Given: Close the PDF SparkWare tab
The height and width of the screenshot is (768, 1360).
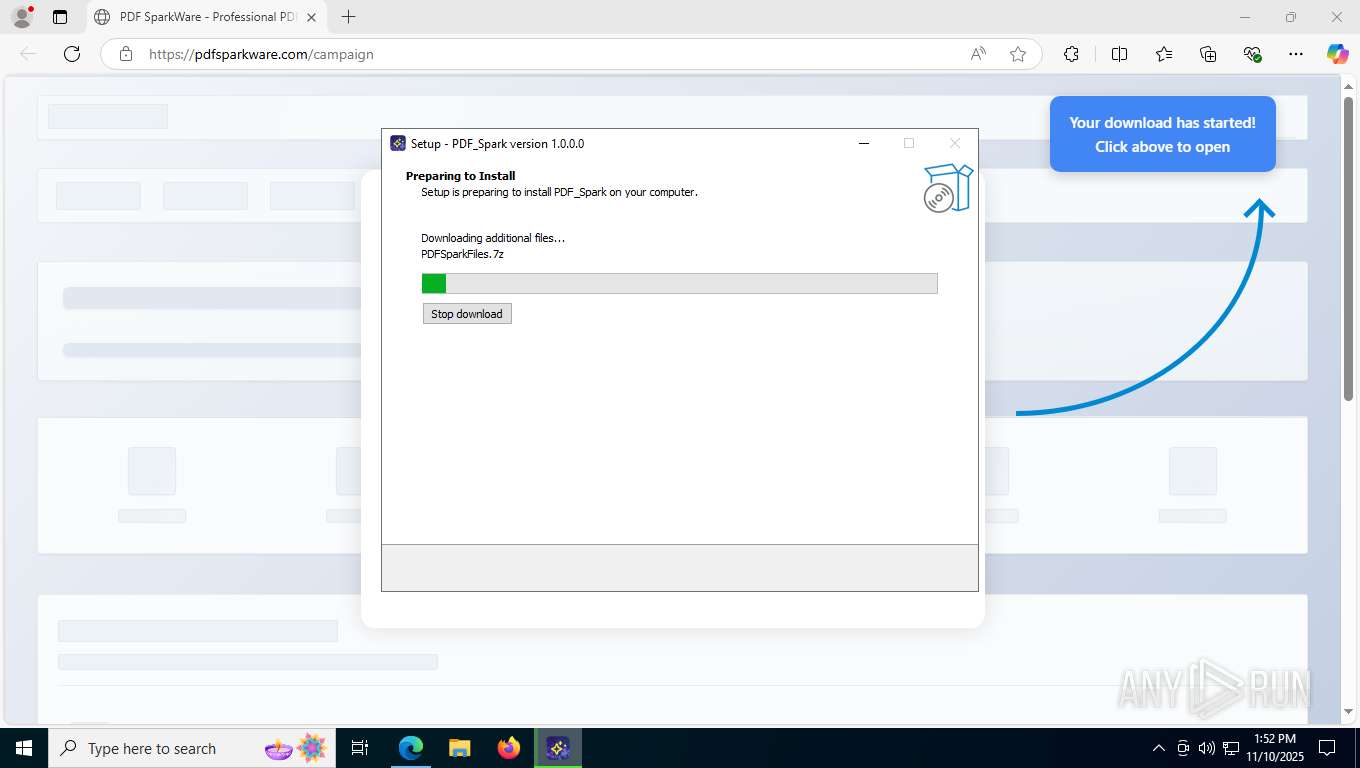Looking at the screenshot, I should (311, 17).
